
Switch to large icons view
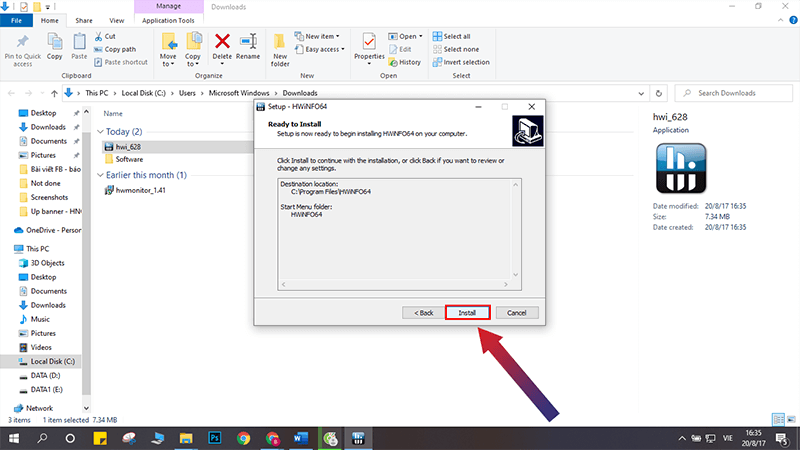(x=791, y=420)
